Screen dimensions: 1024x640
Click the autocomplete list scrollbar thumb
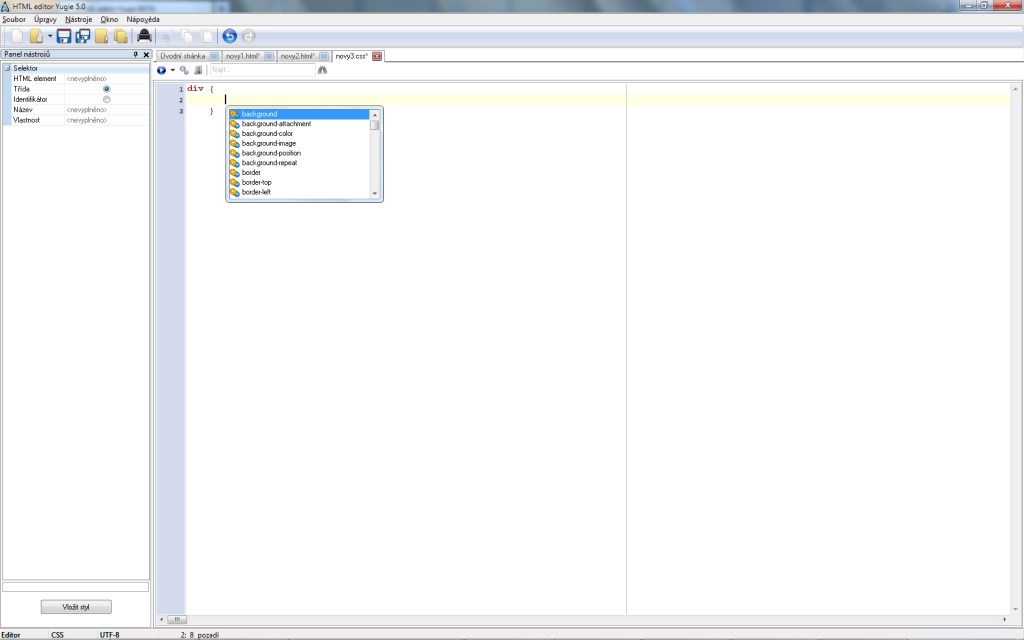(375, 125)
